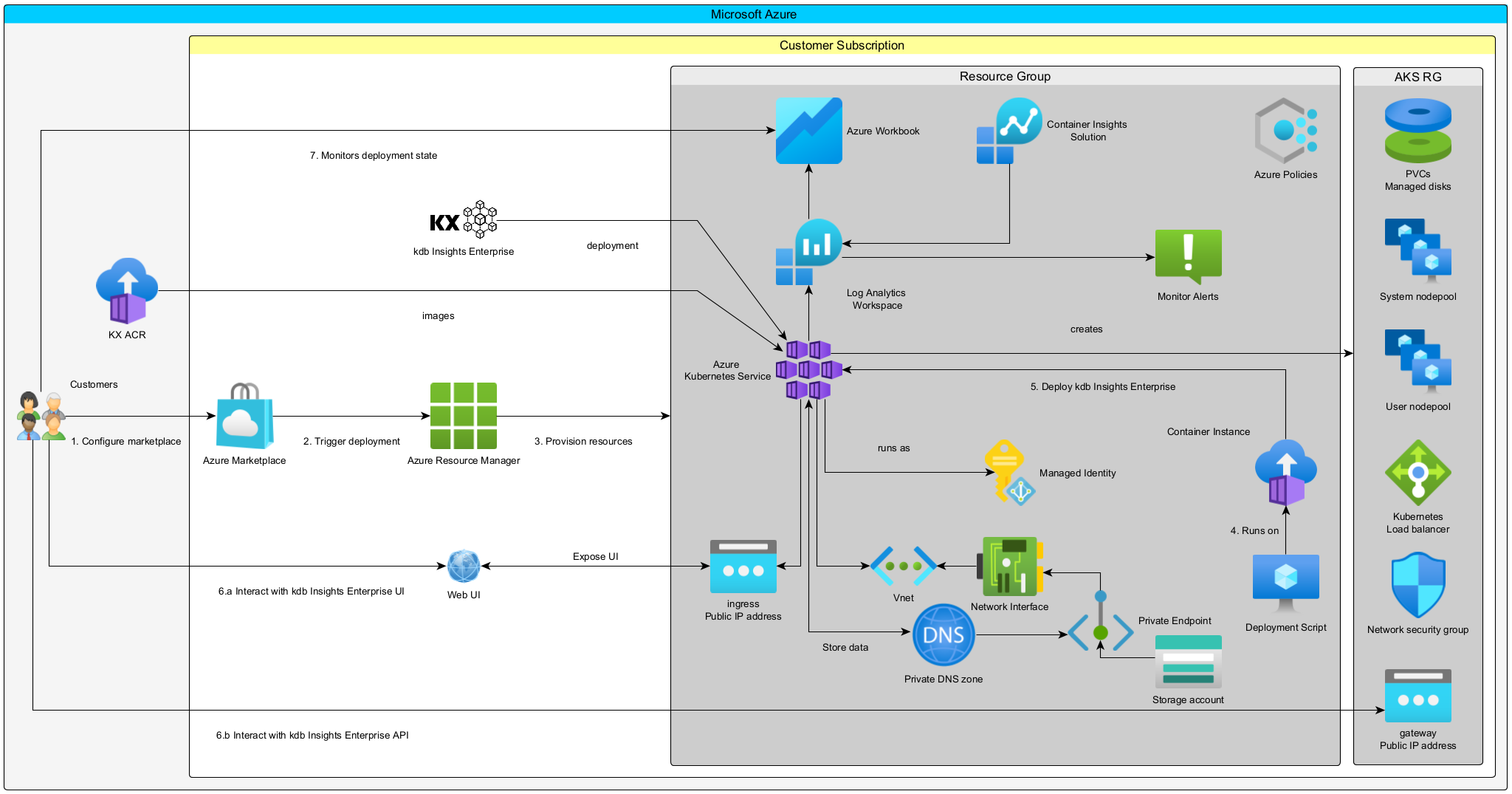Image resolution: width=1512 pixels, height=794 pixels.
Task: Click the Customer Subscription yellow header
Action: [x=842, y=45]
